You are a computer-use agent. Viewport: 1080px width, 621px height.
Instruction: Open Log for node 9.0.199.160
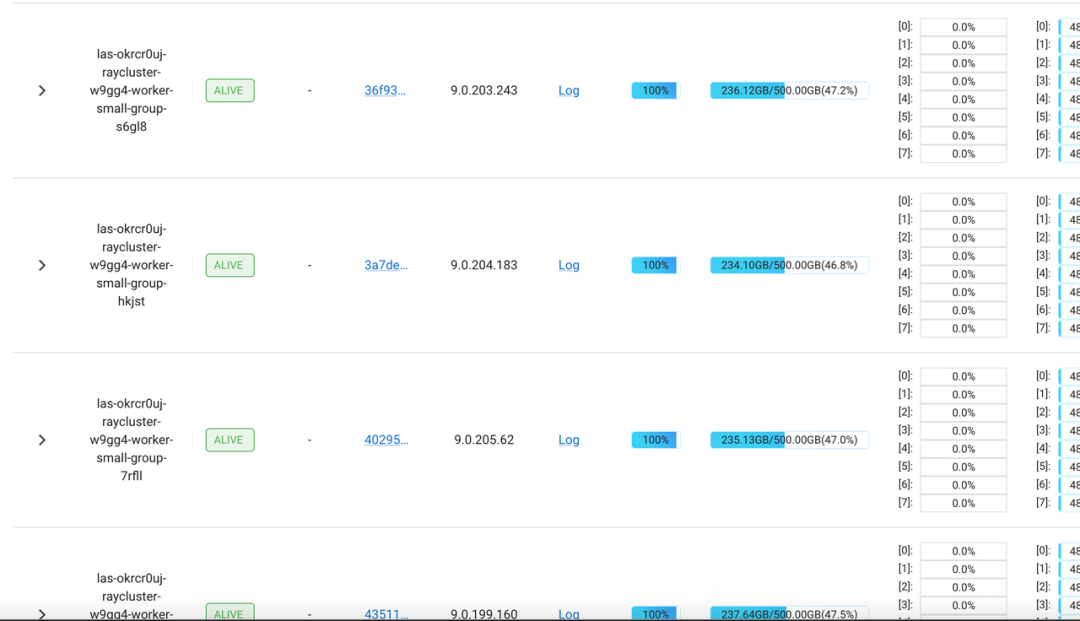tap(569, 613)
